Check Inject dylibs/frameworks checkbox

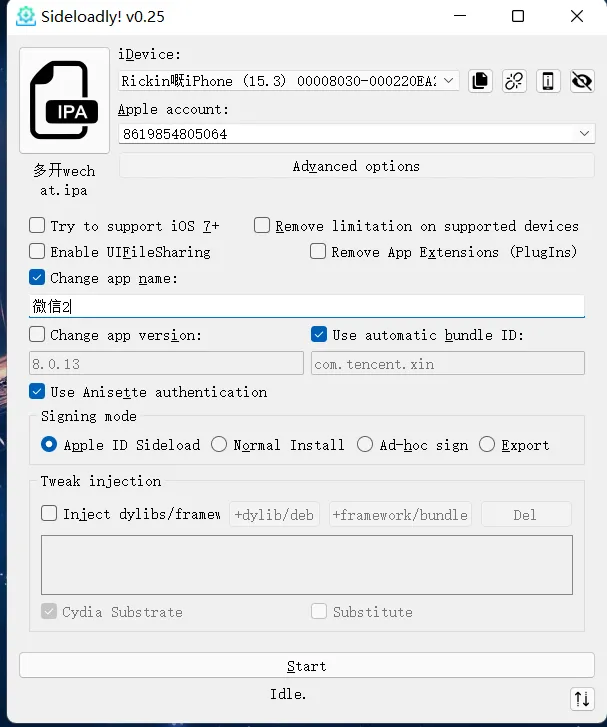49,514
